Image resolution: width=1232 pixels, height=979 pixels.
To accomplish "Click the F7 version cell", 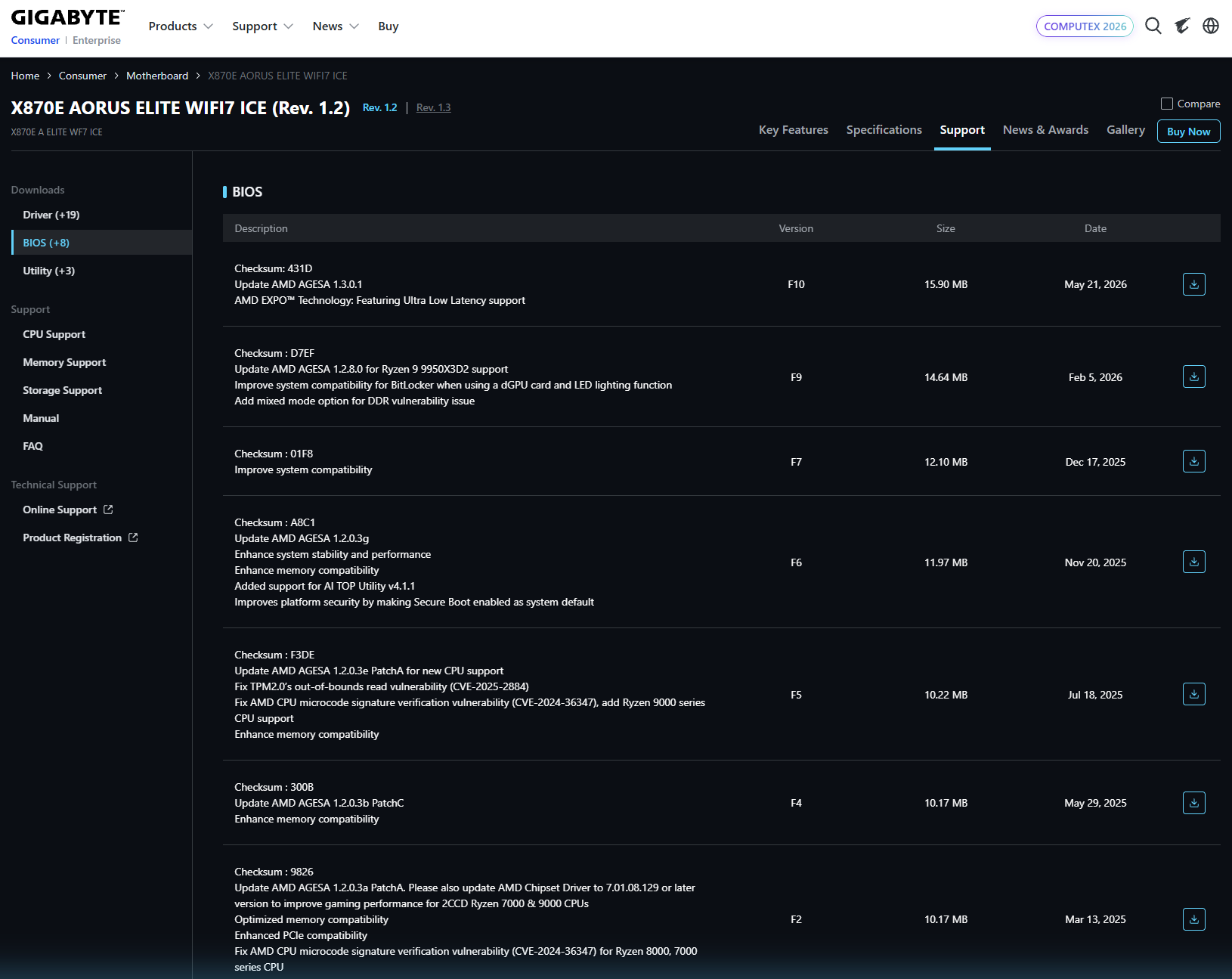I will (x=796, y=462).
